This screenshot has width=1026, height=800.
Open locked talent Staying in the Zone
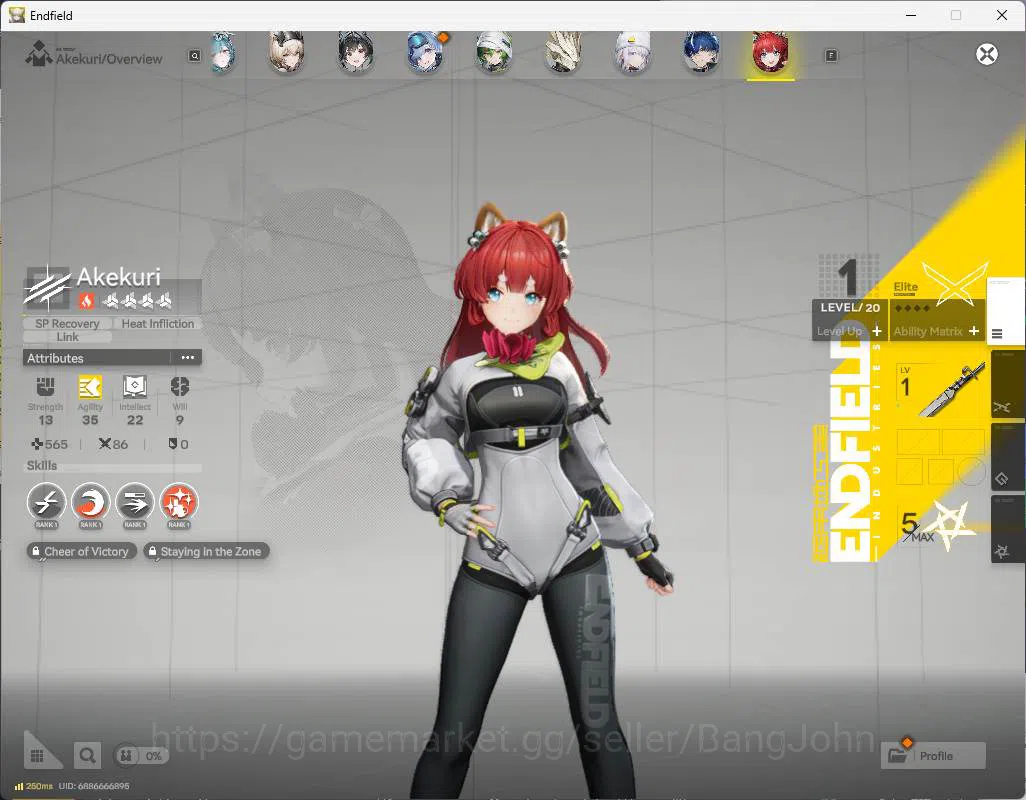pyautogui.click(x=206, y=551)
